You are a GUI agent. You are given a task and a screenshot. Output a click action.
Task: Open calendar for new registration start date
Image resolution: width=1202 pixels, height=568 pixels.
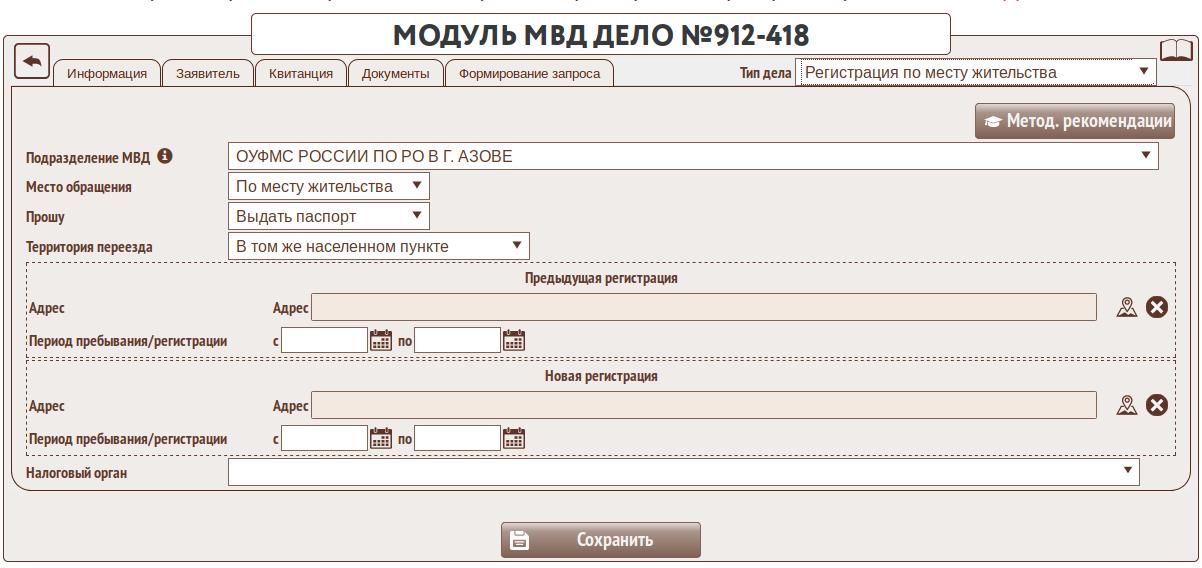(x=381, y=438)
